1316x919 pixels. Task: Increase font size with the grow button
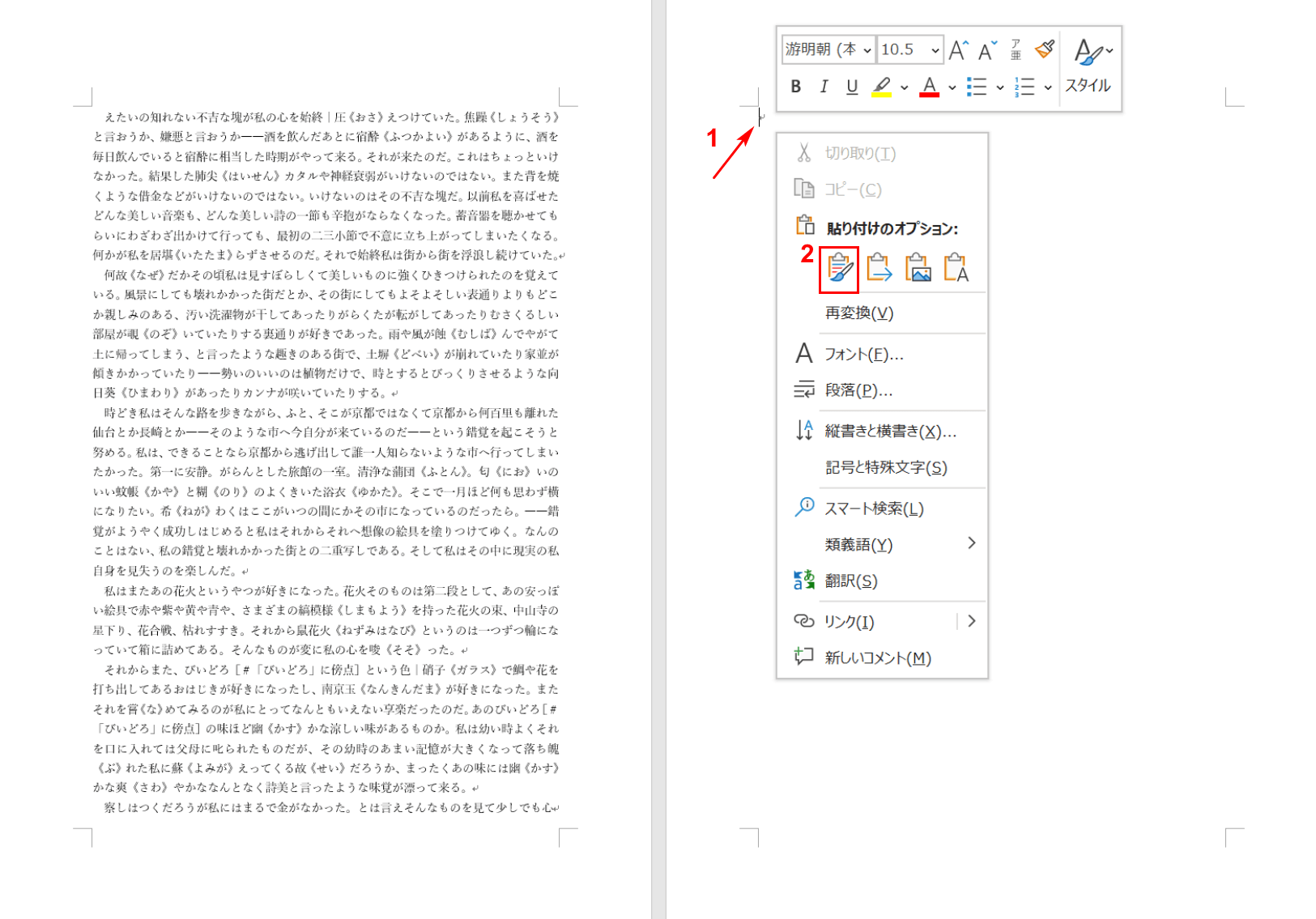click(958, 50)
